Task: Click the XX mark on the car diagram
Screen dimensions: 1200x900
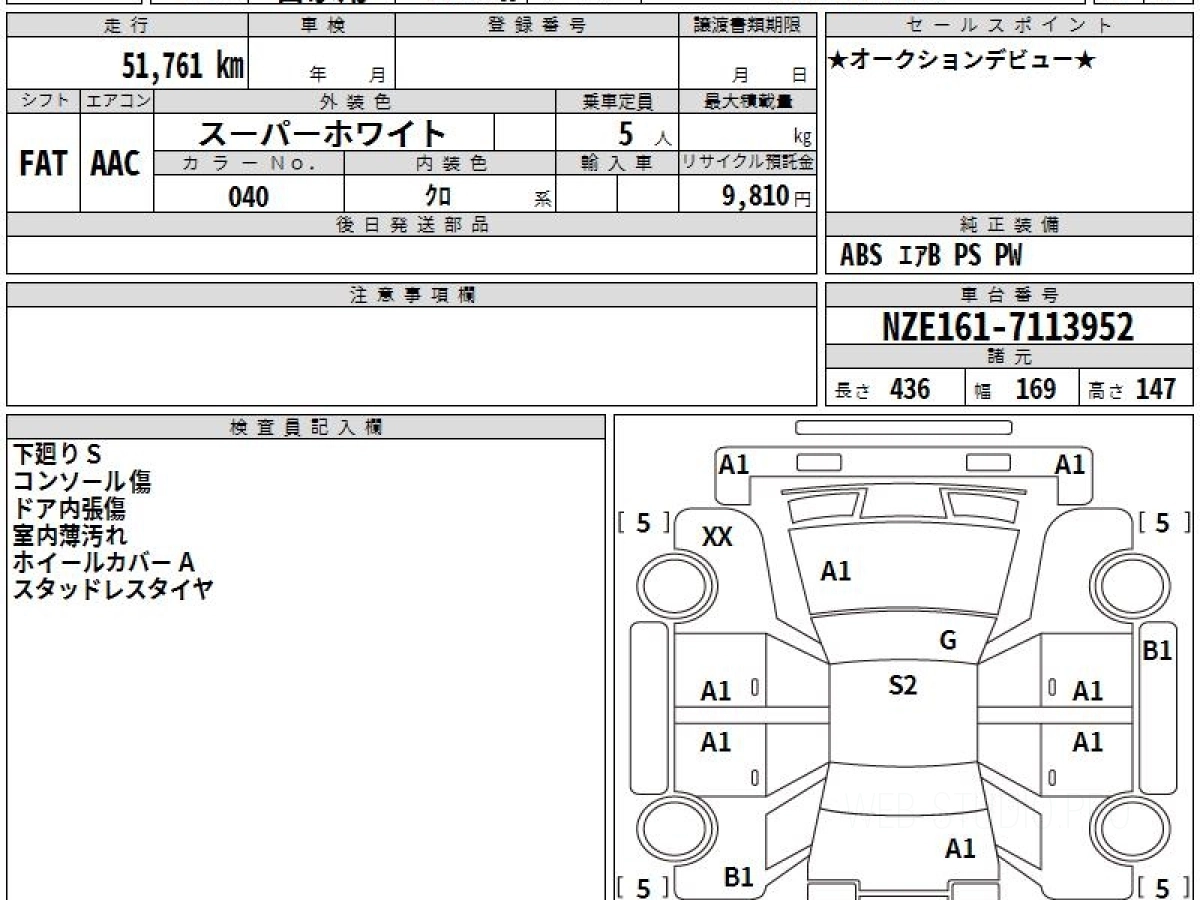Action: pyautogui.click(x=717, y=537)
